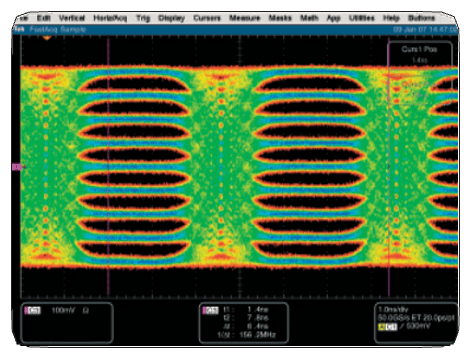Click the channel 1 ground reference marker

tap(18, 167)
